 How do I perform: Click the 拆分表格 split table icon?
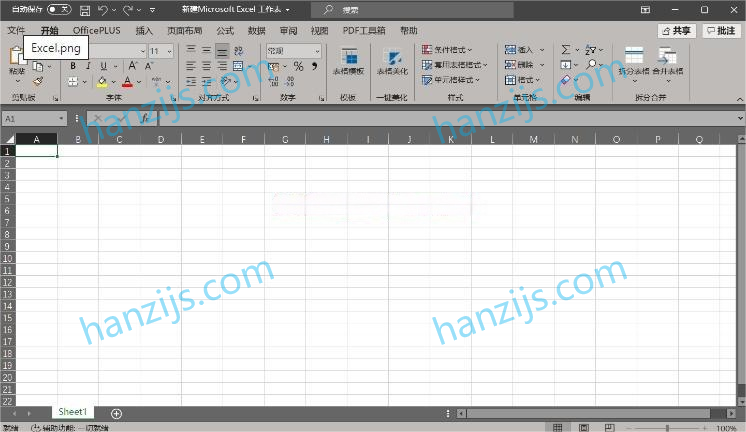click(633, 60)
